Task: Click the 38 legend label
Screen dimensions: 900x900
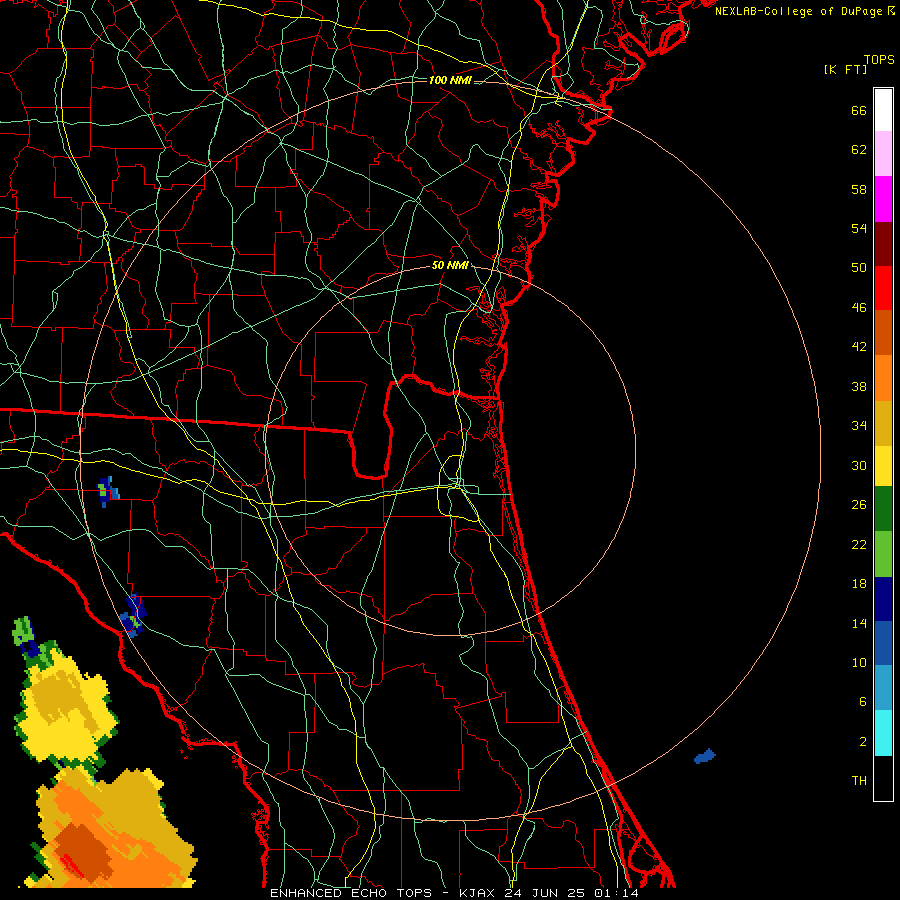Action: [x=859, y=386]
